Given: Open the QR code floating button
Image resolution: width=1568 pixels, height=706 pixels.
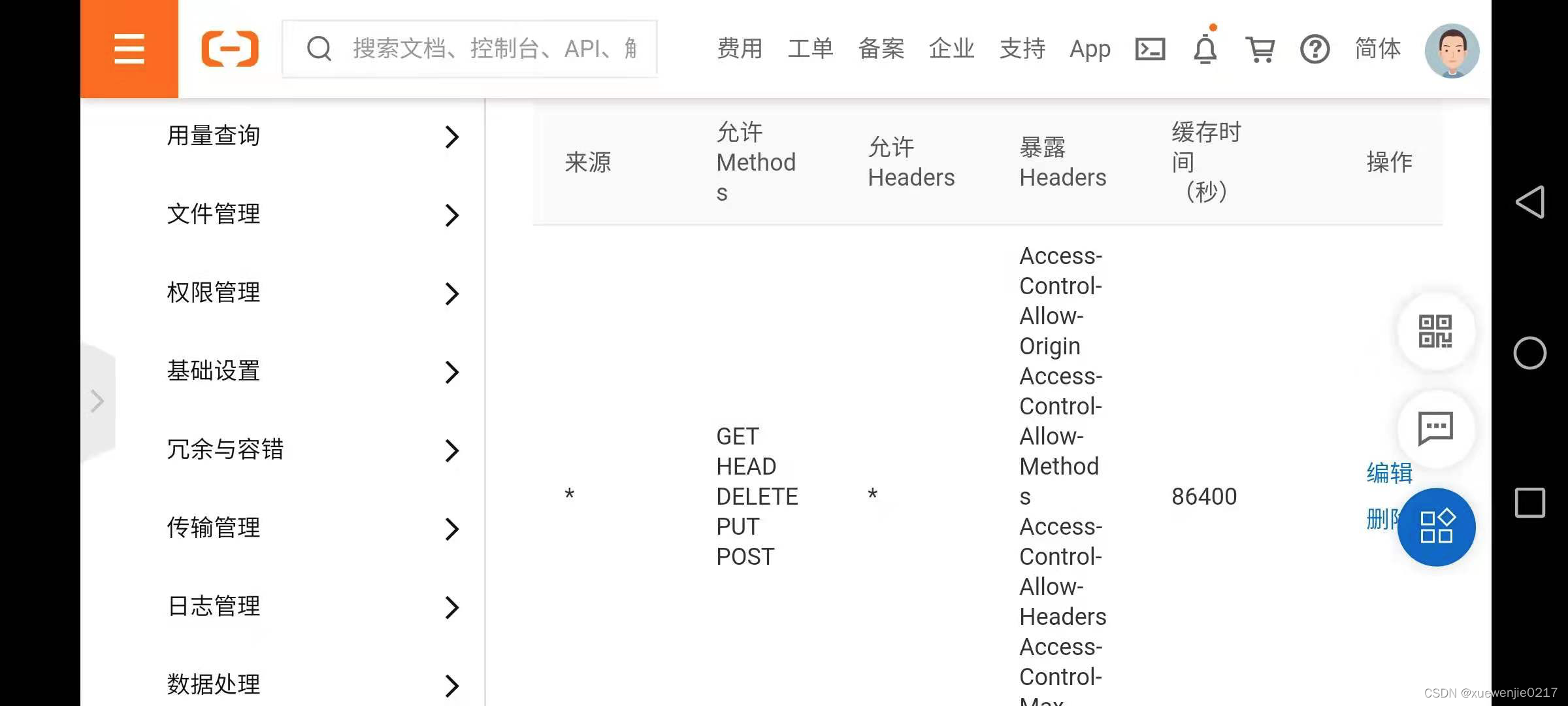Looking at the screenshot, I should click(1435, 331).
